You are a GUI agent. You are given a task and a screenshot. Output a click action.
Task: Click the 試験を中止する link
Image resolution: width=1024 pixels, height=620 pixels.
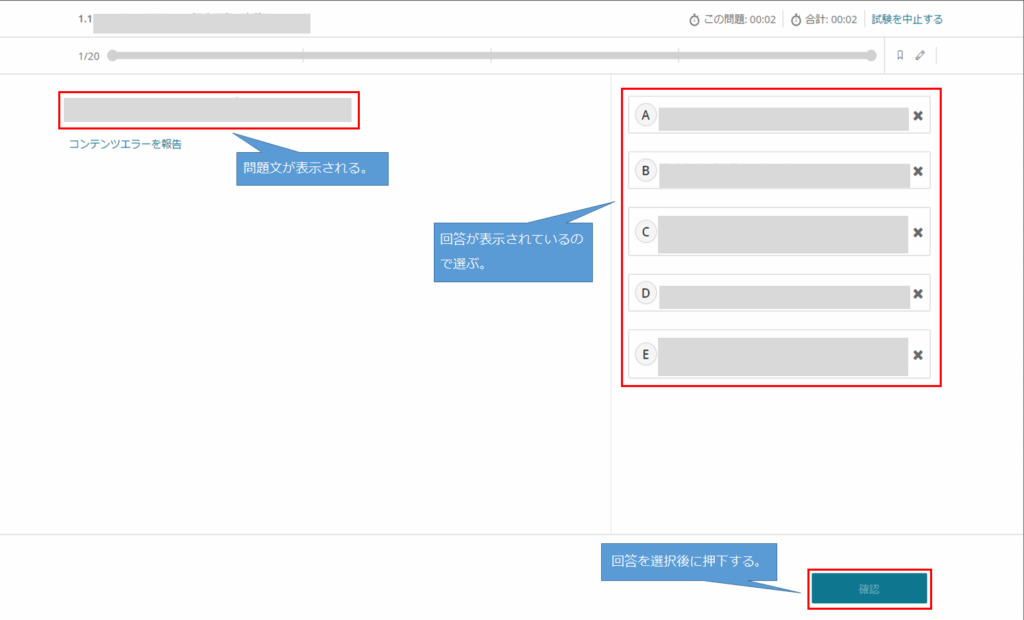(907, 19)
